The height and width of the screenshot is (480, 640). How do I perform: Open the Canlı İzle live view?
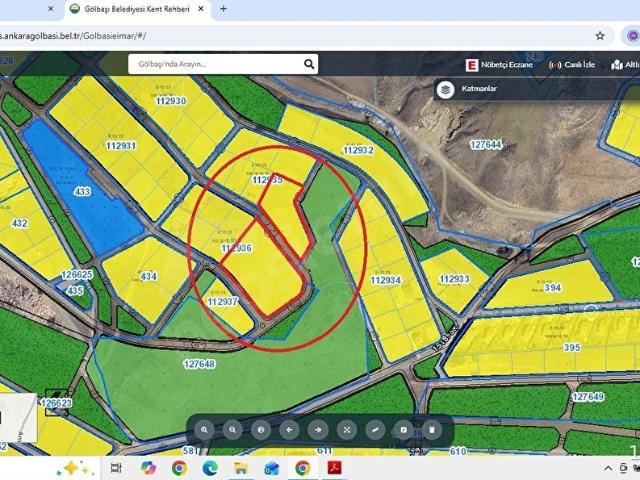572,65
